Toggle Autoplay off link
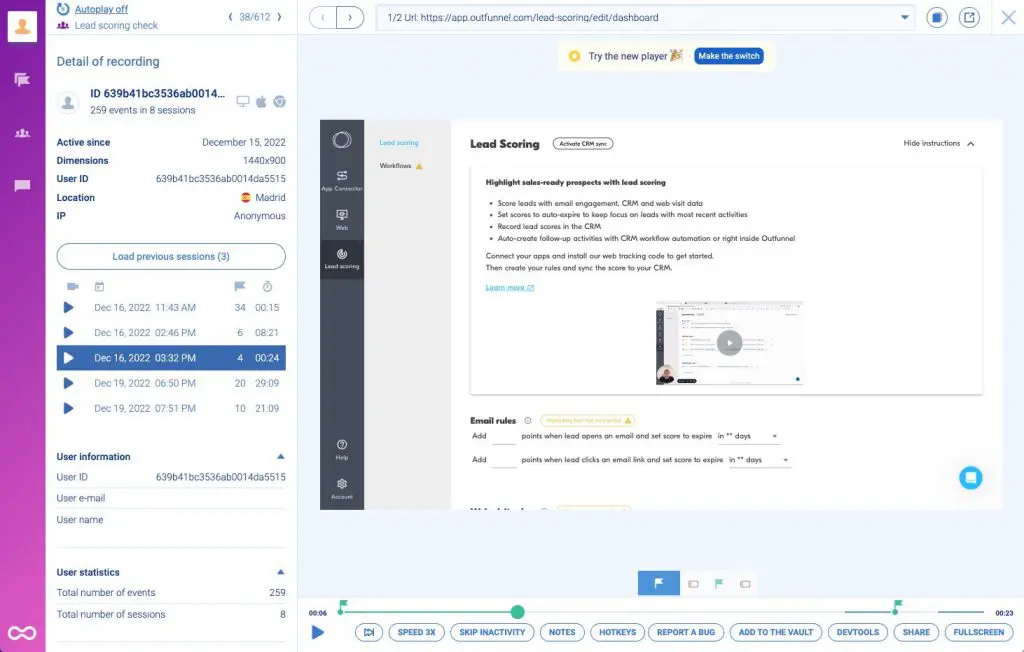 pos(101,9)
